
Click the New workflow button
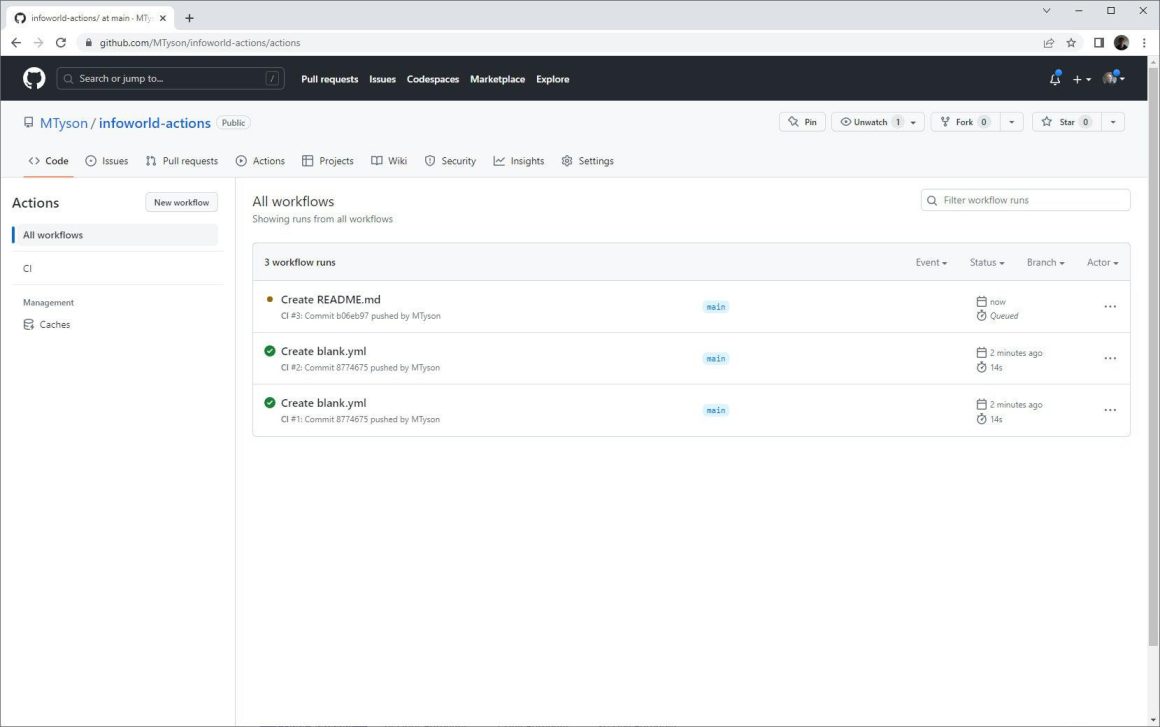pyautogui.click(x=181, y=203)
